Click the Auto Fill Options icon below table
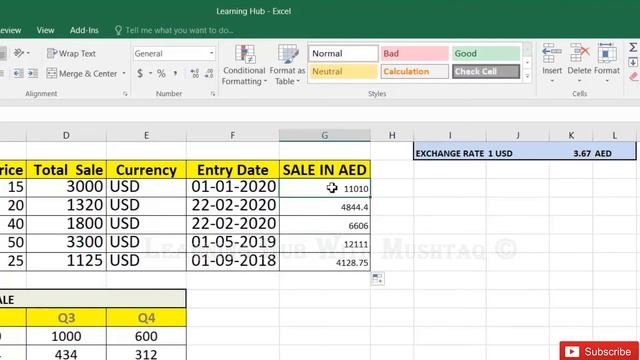Viewport: 640px width, 360px height. [378, 279]
